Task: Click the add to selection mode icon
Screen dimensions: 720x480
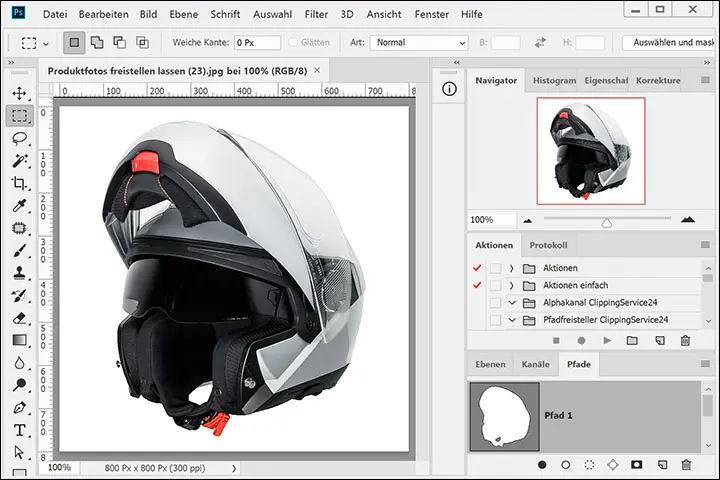Action: [x=98, y=43]
